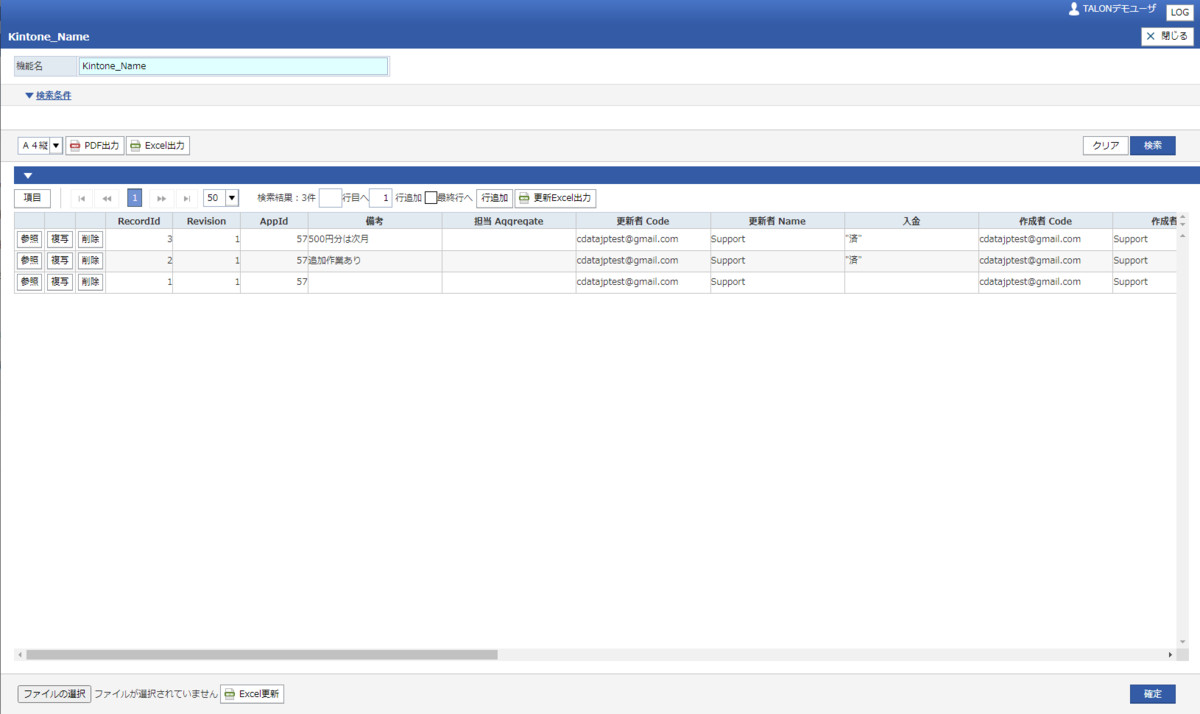Export to PDF with PDF出力
This screenshot has height=714, width=1200.
[x=95, y=146]
